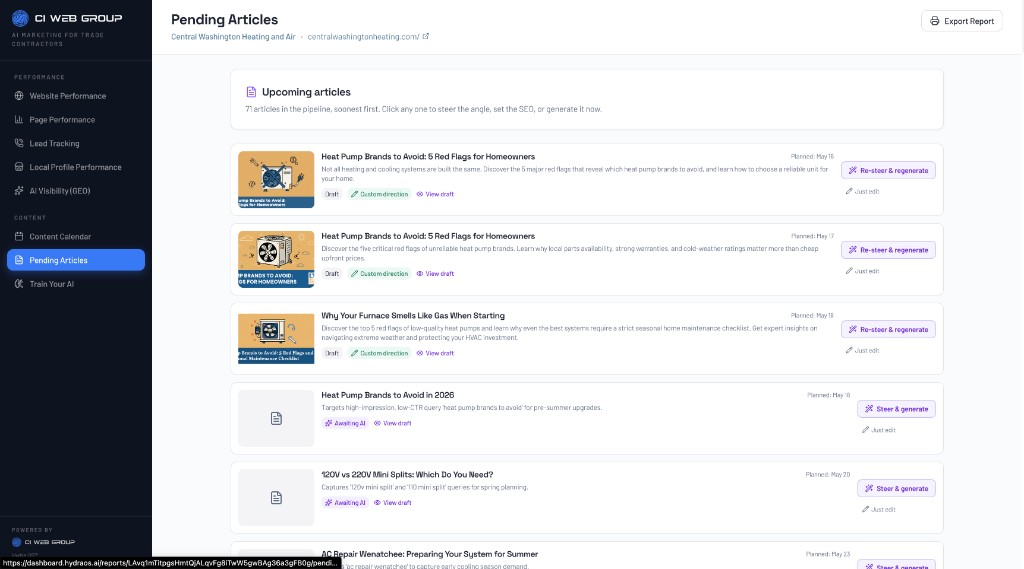Viewport: 1024px width, 569px height.
Task: Click Just edit for May 17 article
Action: click(862, 271)
